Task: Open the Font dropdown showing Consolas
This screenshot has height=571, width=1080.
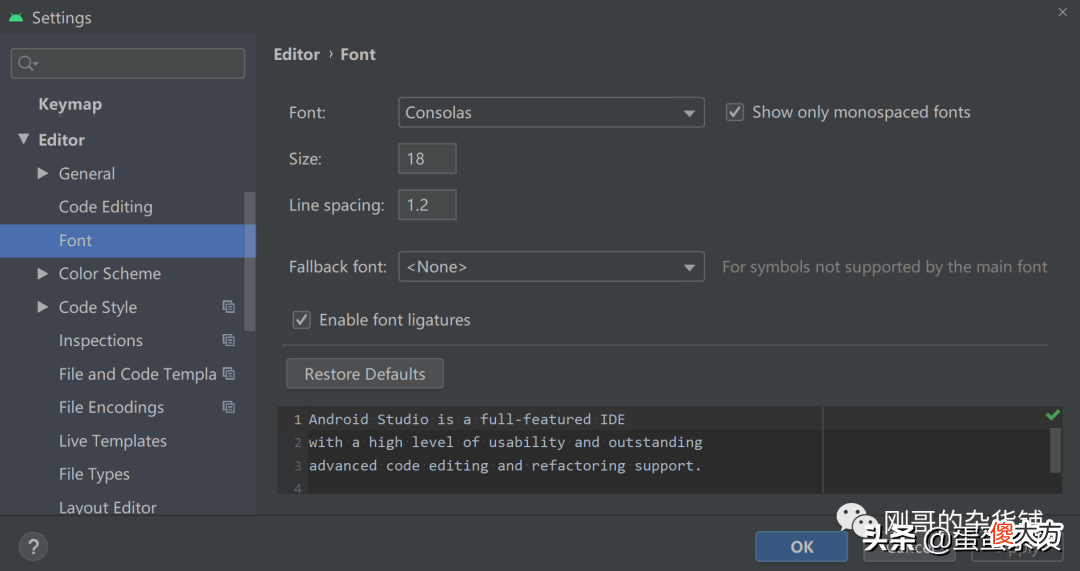Action: (x=551, y=112)
